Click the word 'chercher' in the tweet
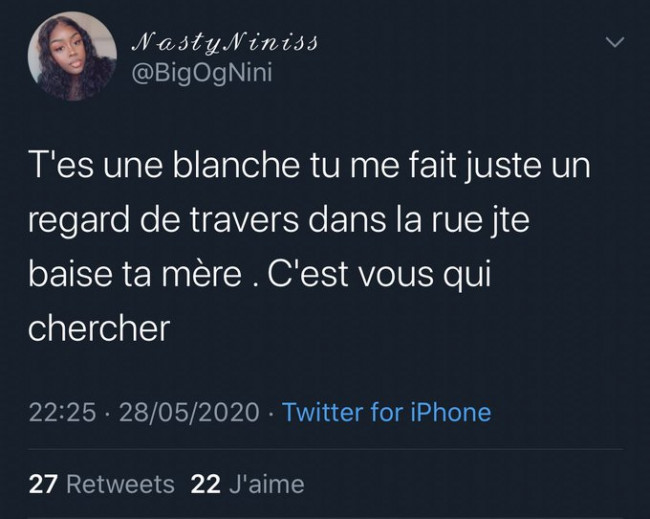The width and height of the screenshot is (650, 519). pyautogui.click(x=99, y=328)
